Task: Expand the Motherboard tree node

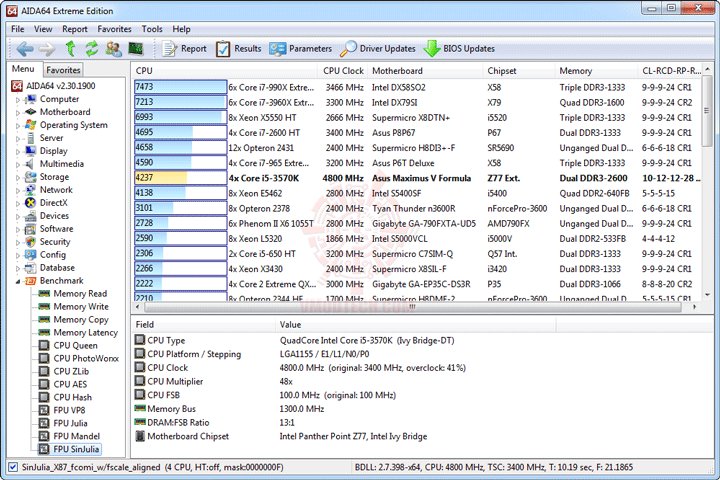Action: pos(18,113)
